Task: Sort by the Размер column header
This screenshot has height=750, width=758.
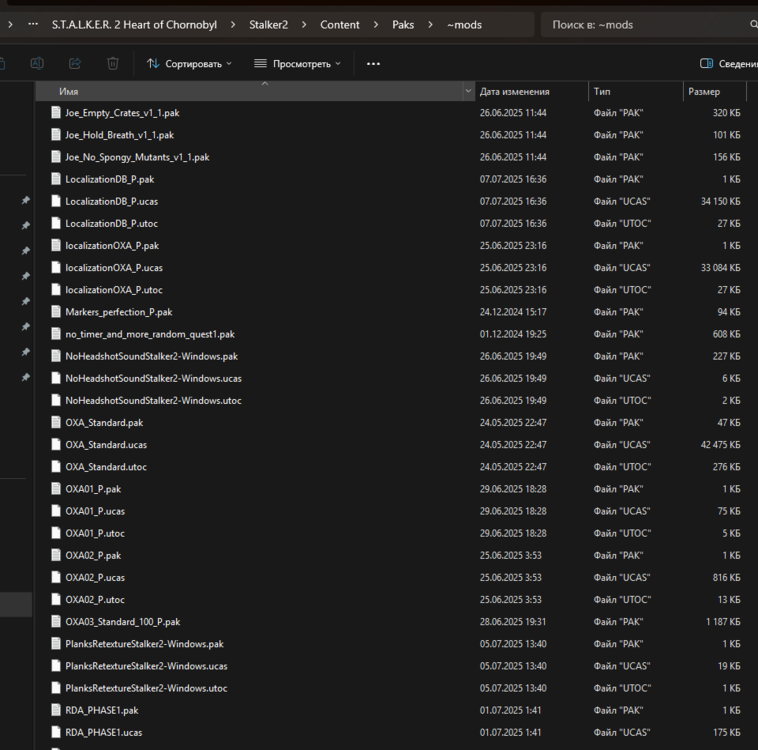Action: click(702, 91)
